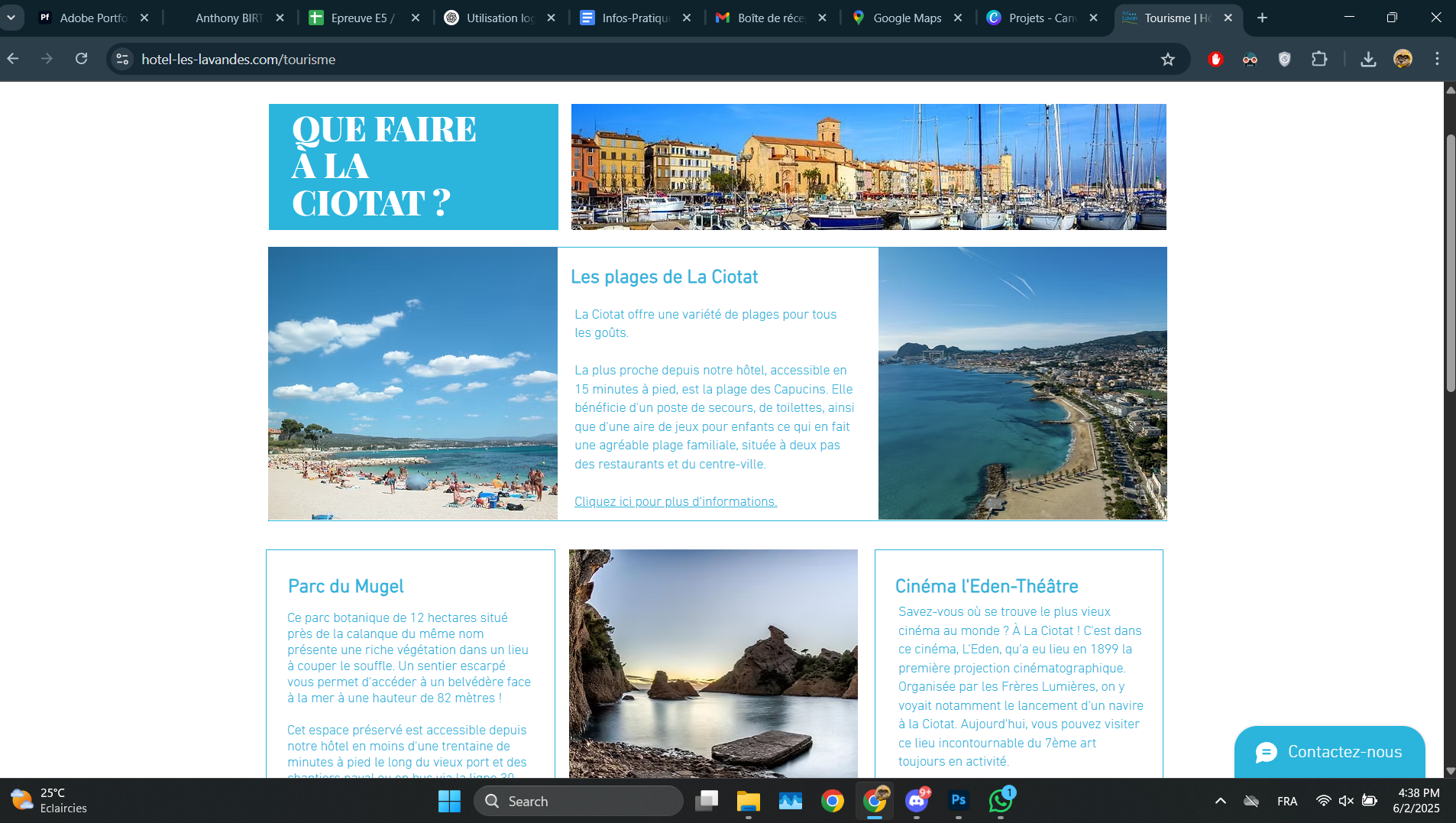Open the Extensions puzzle menu
This screenshot has width=1456, height=823.
click(x=1319, y=59)
